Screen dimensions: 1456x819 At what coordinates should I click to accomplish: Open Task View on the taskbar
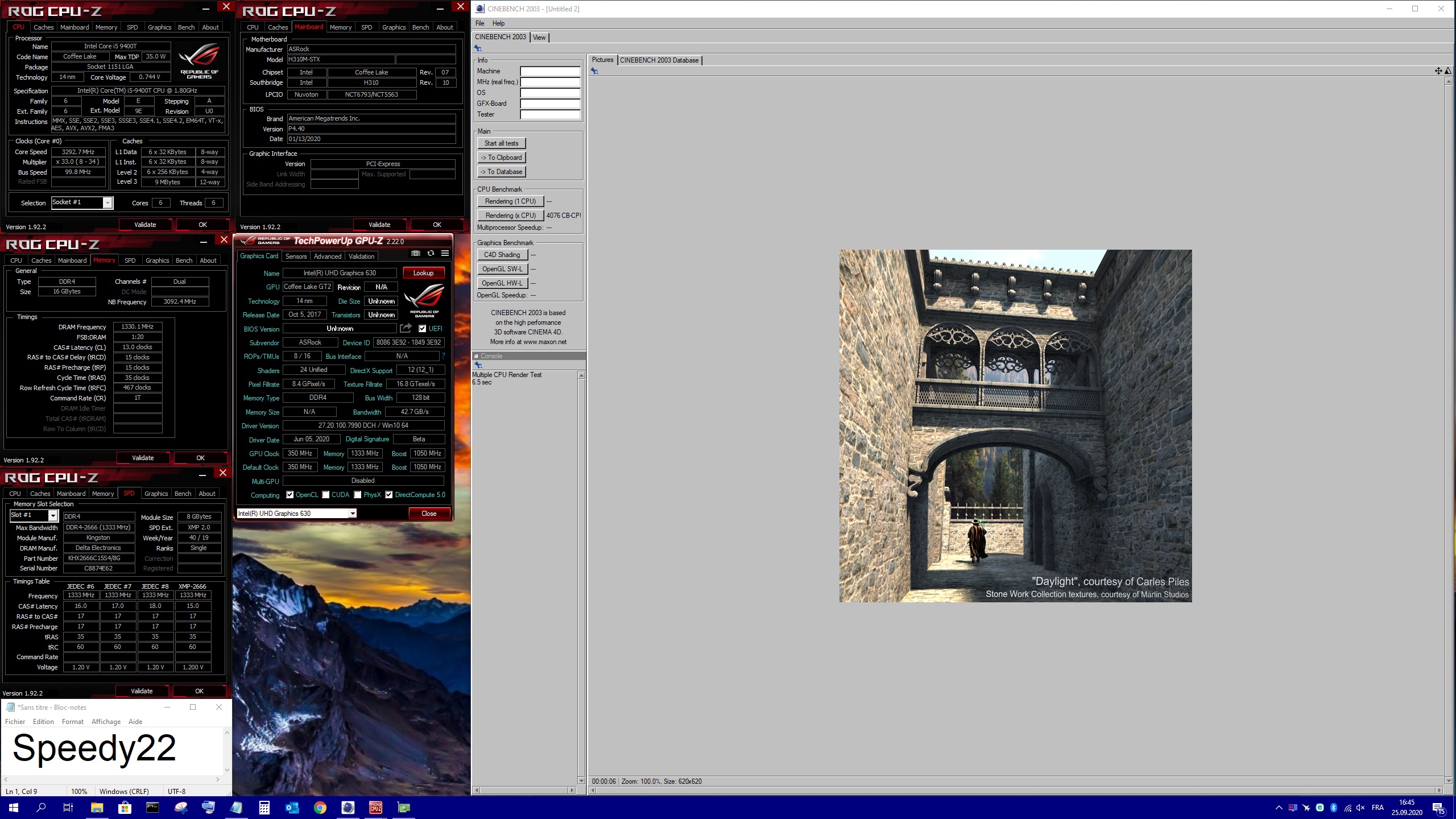[x=68, y=808]
